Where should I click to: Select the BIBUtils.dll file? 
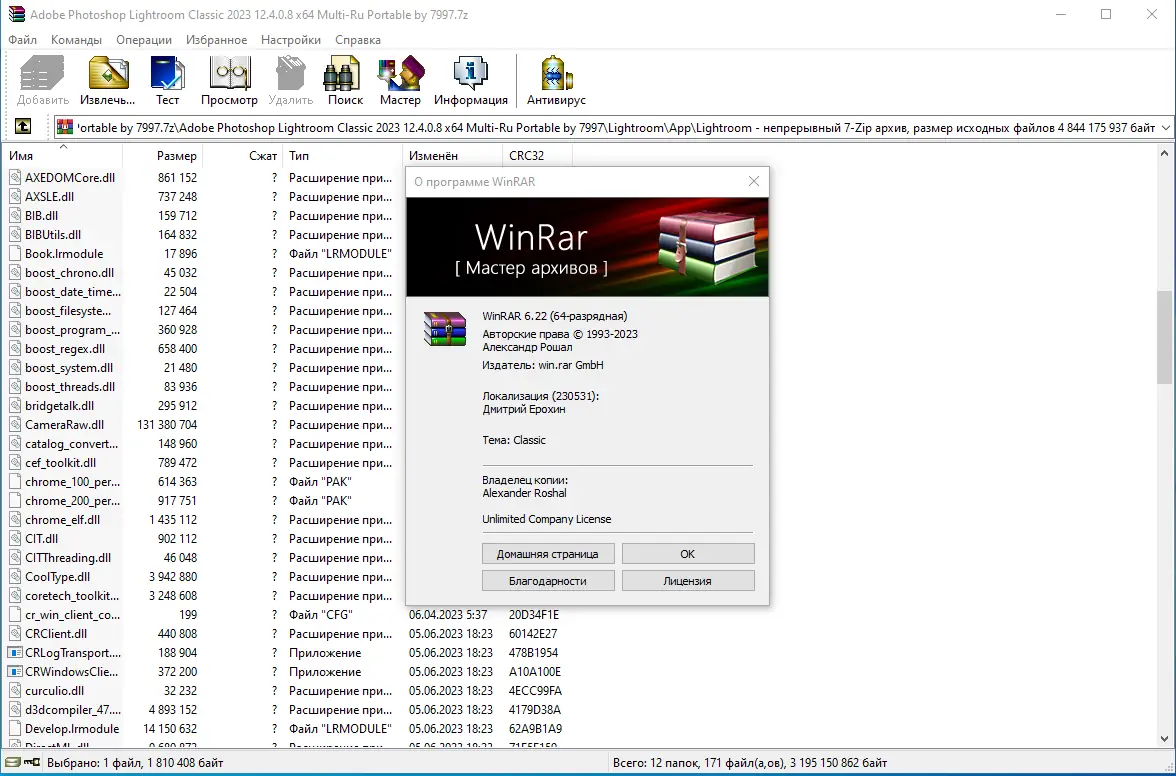coord(52,235)
